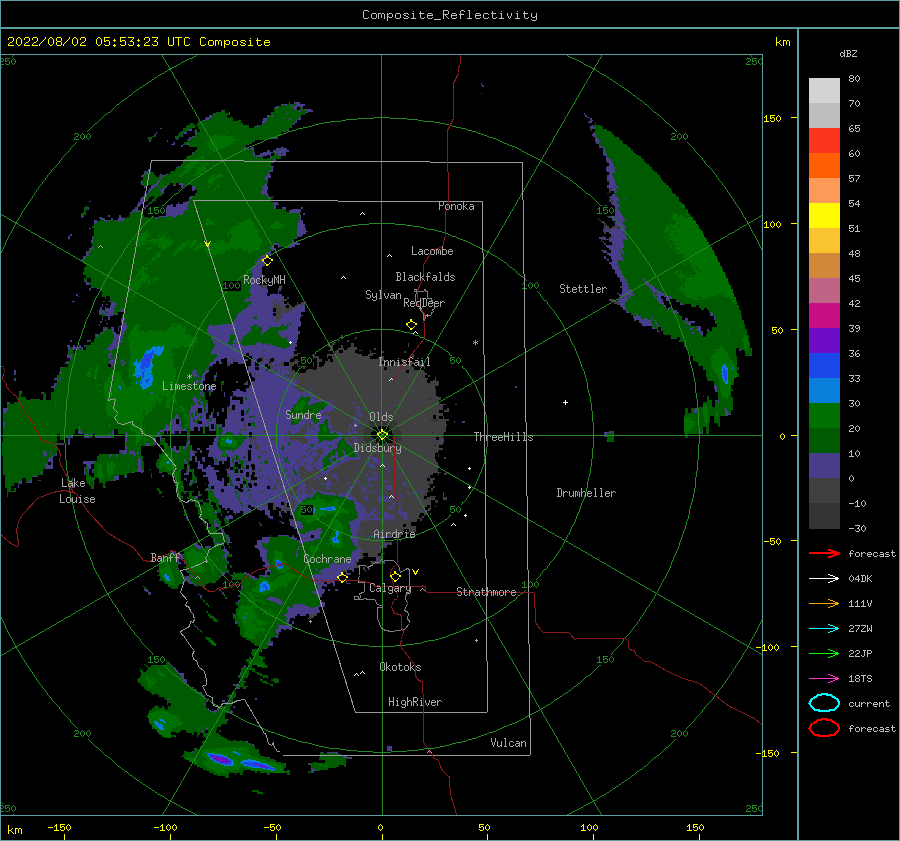Image resolution: width=900 pixels, height=841 pixels.
Task: Click the cyan current ellipse icon
Action: coord(824,703)
